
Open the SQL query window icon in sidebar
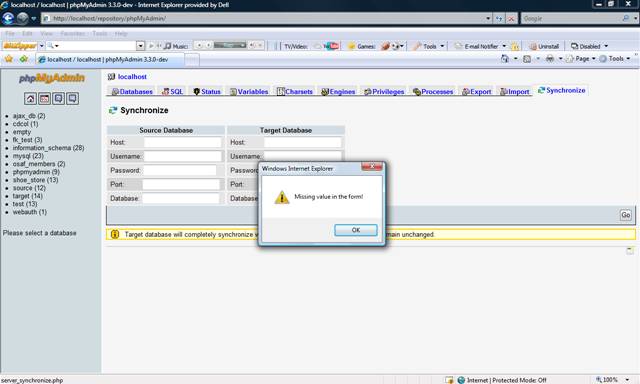44,98
